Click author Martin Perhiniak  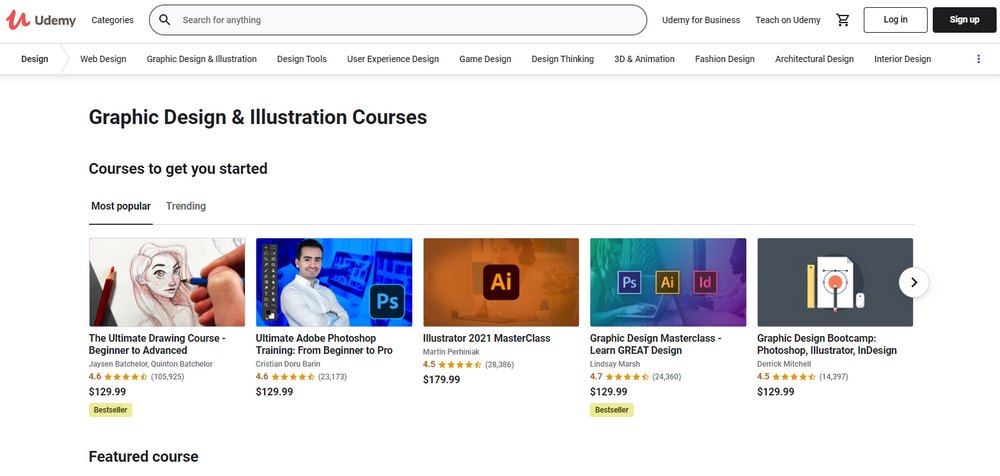(x=450, y=352)
